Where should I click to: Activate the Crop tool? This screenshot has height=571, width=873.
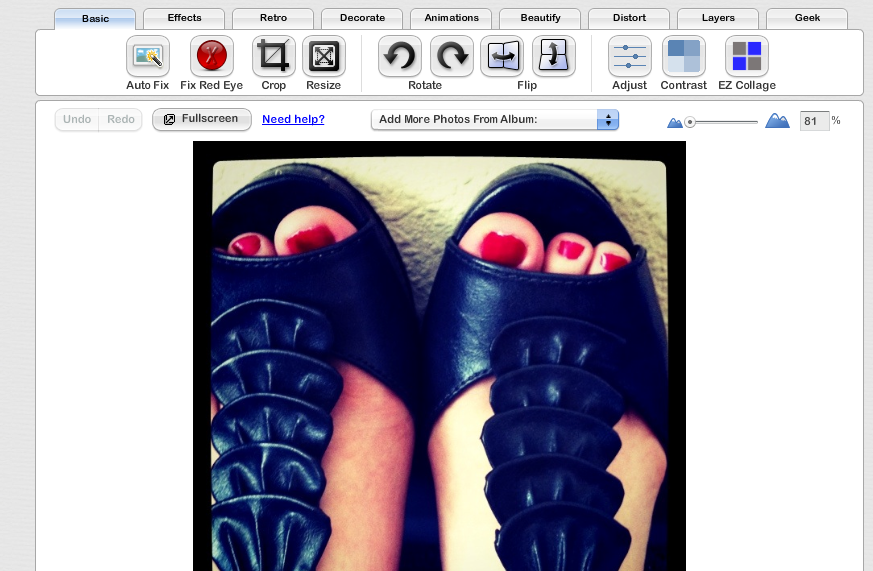(x=273, y=56)
